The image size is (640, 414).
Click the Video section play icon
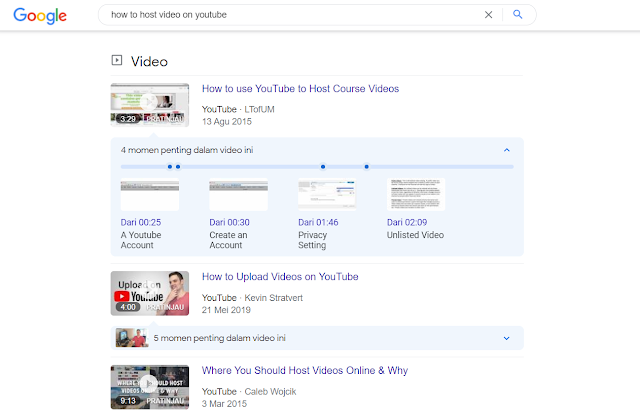coord(117,60)
